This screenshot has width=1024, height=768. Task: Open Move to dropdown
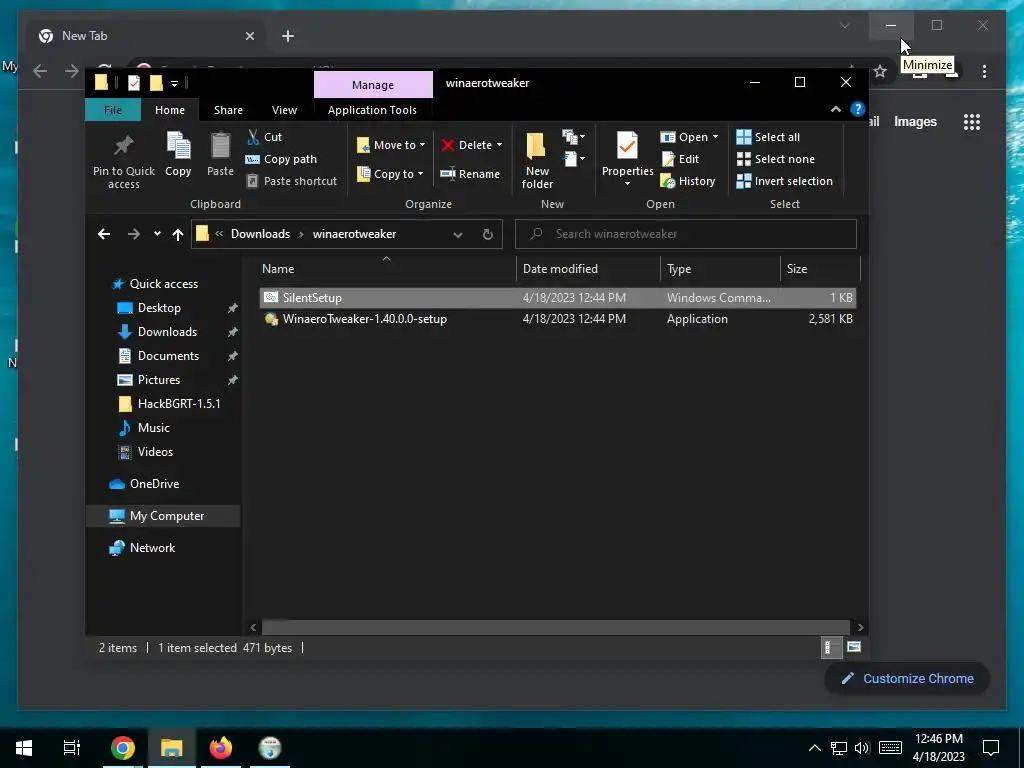click(x=391, y=145)
